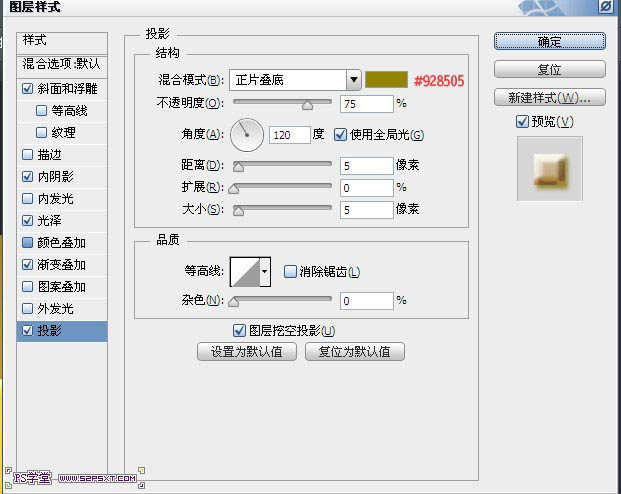Close the Layer Style dialog window
The height and width of the screenshot is (494, 621).
click(605, 8)
